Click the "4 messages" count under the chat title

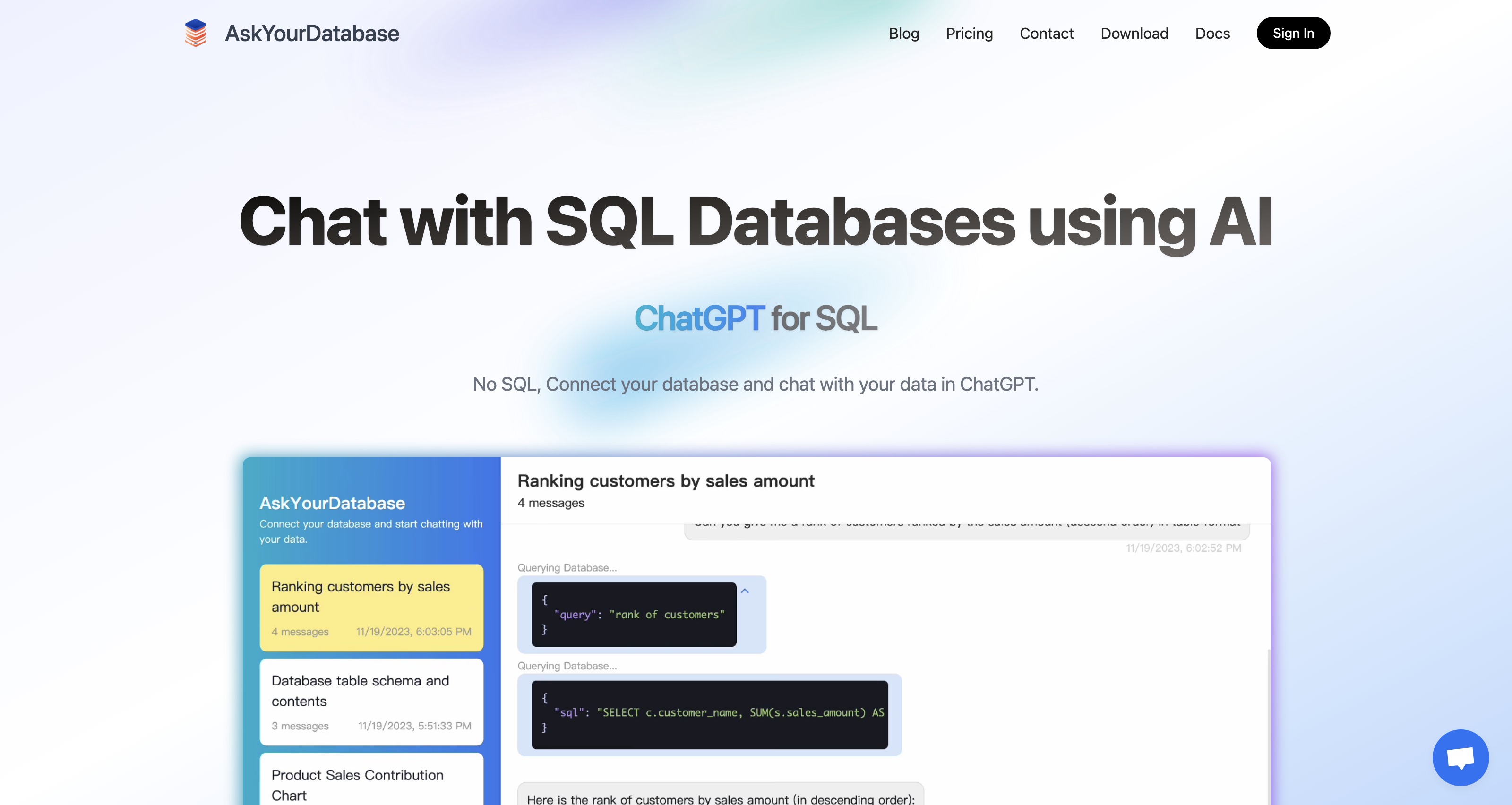(550, 503)
